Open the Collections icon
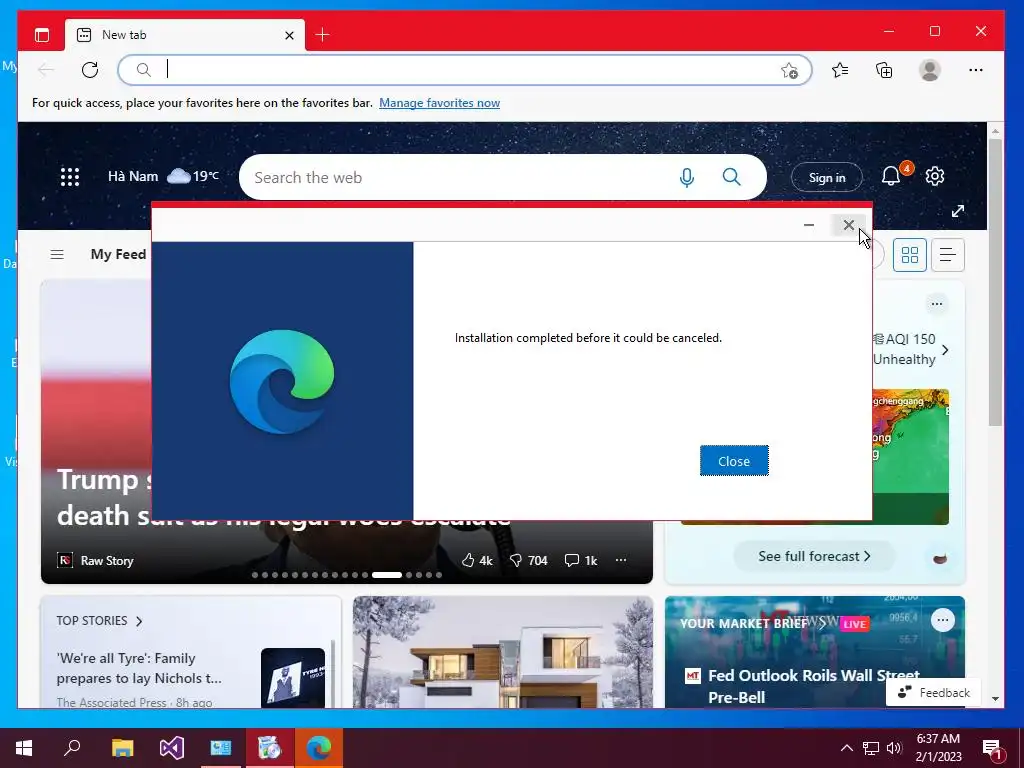 pos(884,70)
